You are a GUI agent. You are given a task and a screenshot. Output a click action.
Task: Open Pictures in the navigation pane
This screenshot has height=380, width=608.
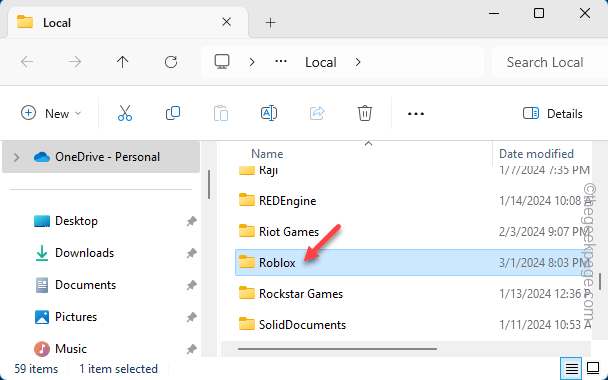[x=76, y=317]
